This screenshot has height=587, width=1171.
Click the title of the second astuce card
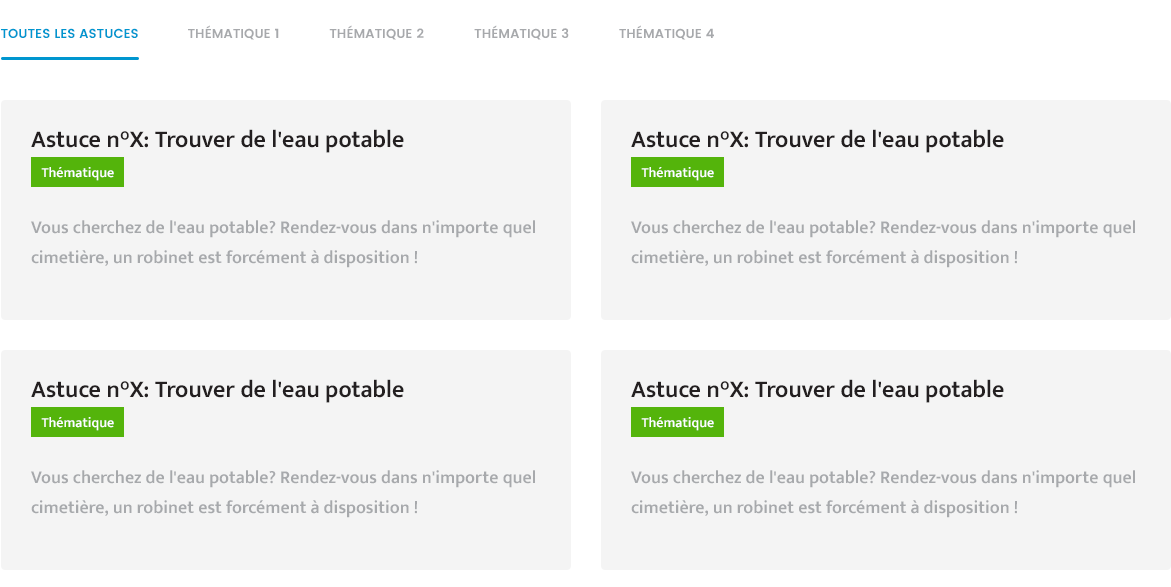point(817,139)
